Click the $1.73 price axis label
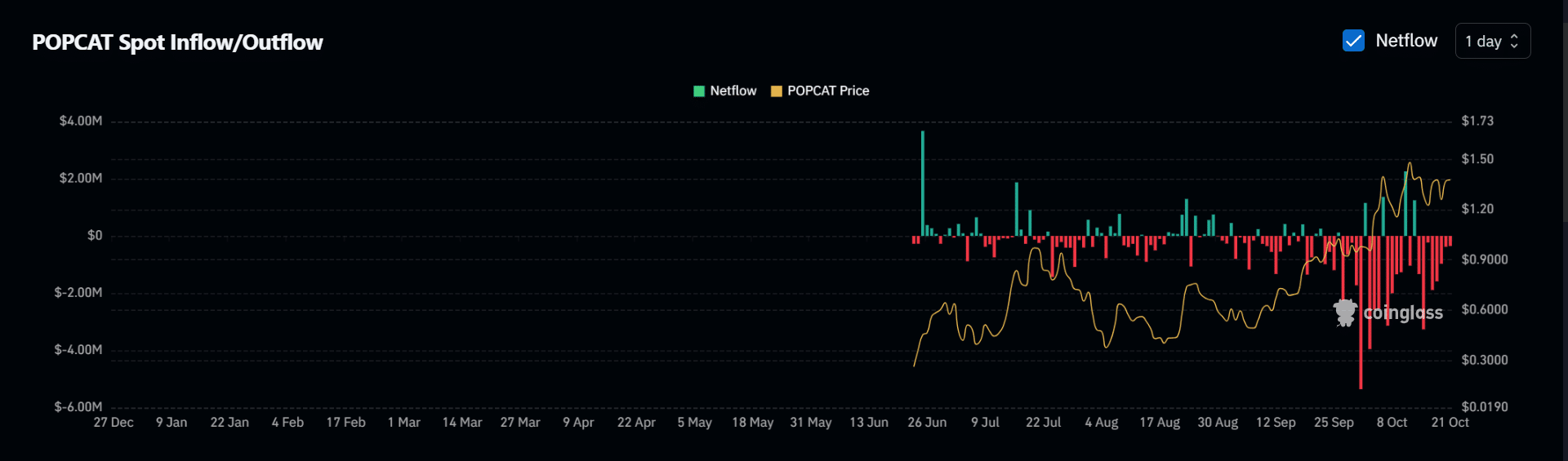 [x=1477, y=121]
